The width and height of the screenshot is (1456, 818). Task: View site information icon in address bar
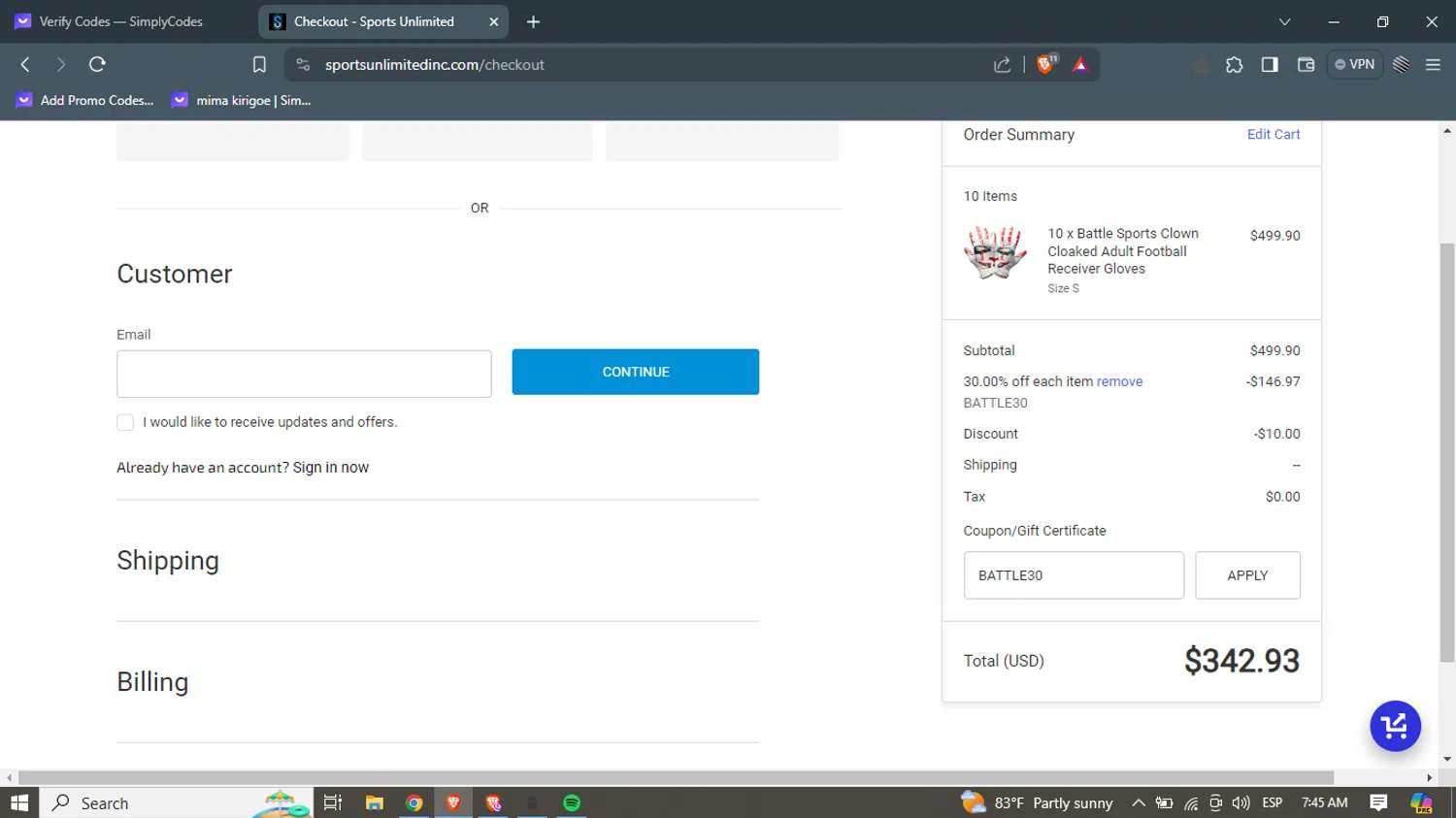pos(303,65)
